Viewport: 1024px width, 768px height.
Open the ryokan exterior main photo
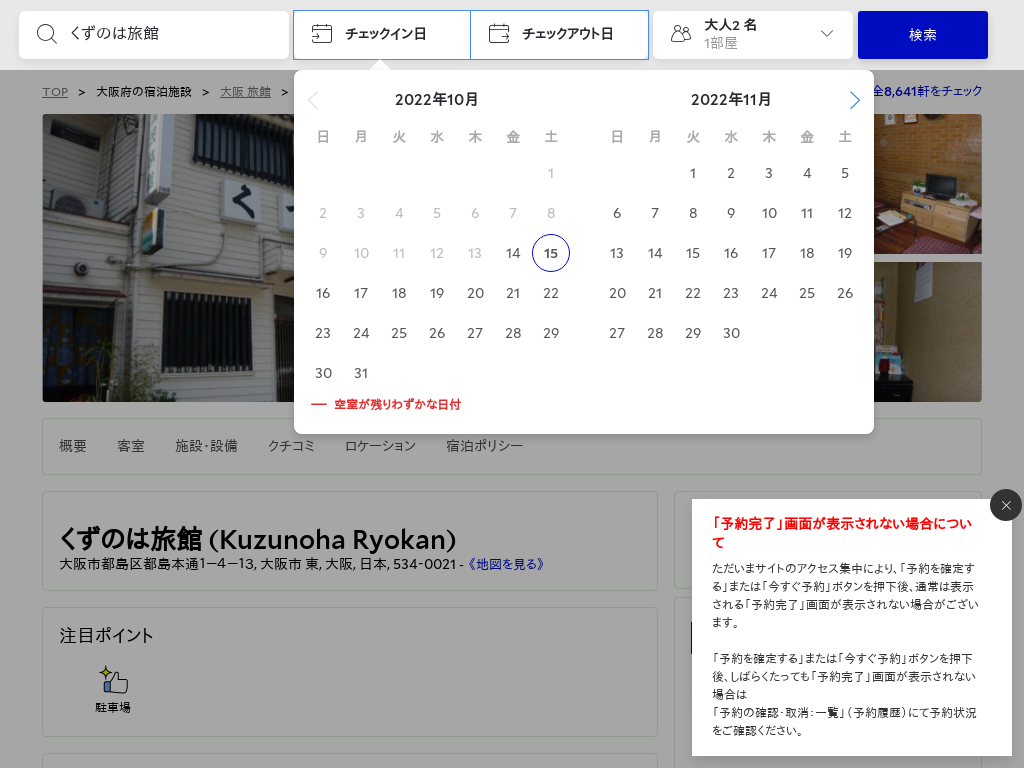coord(168,258)
